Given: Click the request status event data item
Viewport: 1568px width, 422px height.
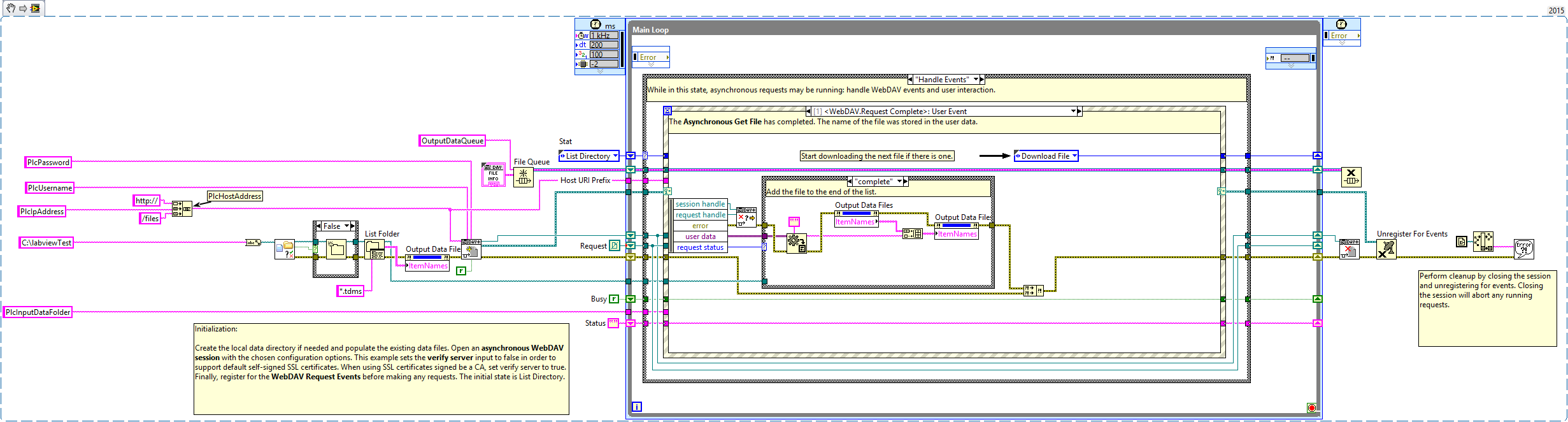Looking at the screenshot, I should 700,247.
